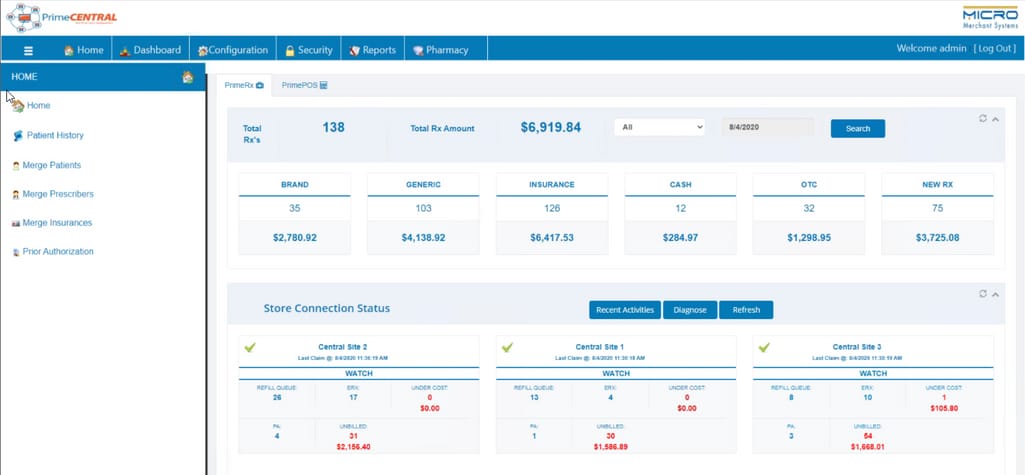This screenshot has height=475, width=1025.
Task: Collapse the Store Connection Status panel
Action: click(x=995, y=295)
